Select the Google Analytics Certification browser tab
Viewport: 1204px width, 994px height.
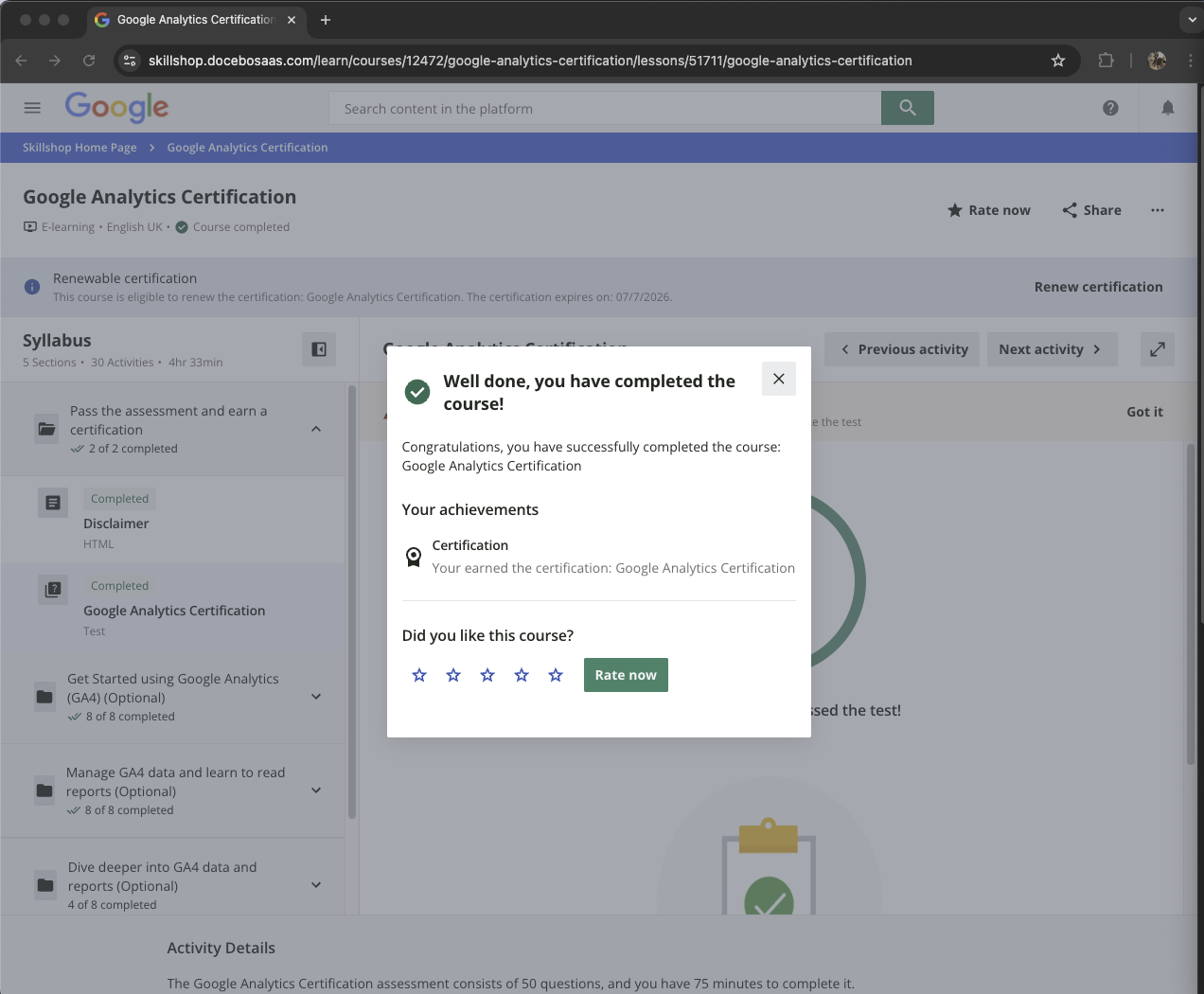click(x=196, y=20)
